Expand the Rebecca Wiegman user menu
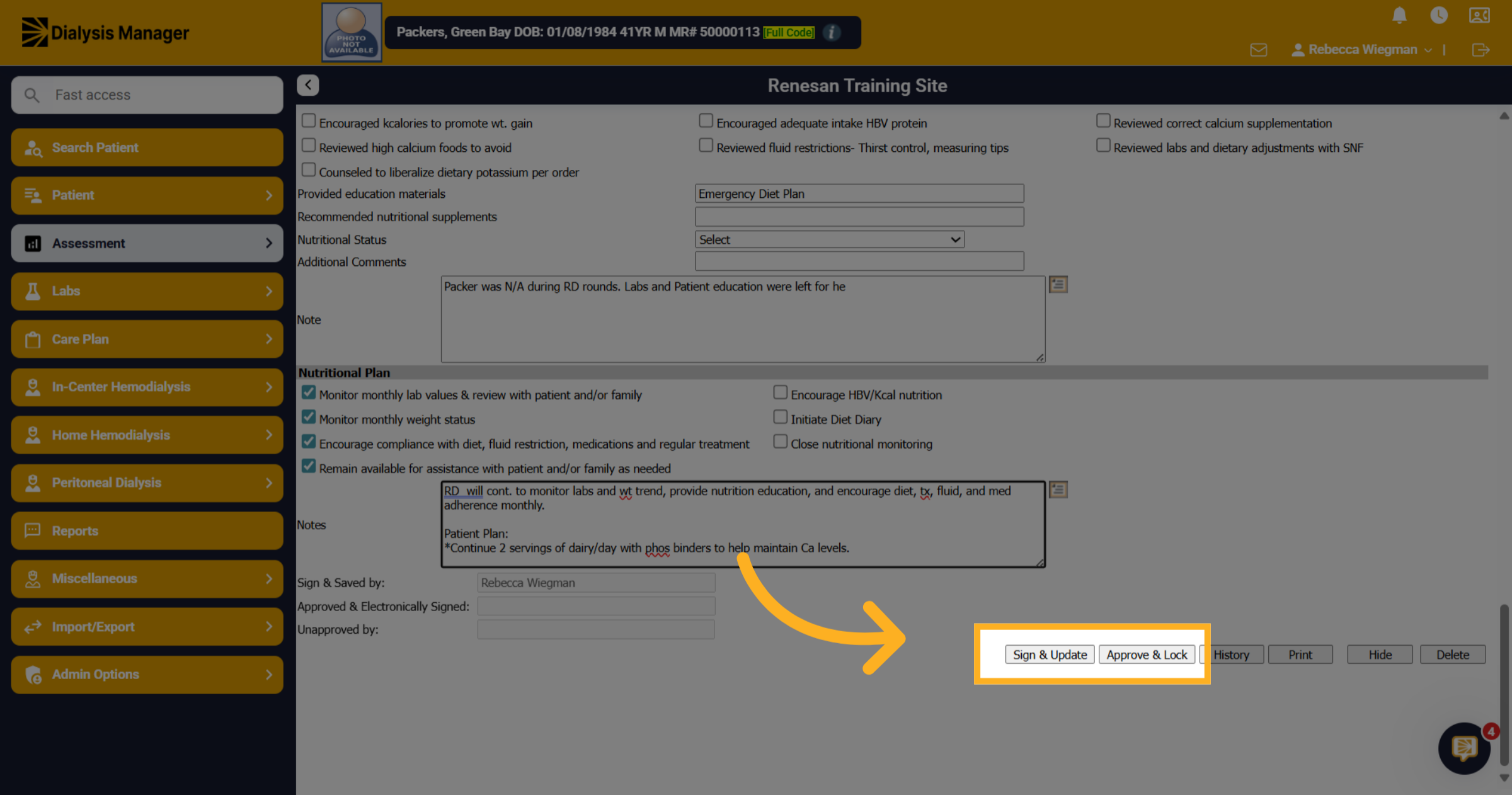The width and height of the screenshot is (1512, 795). coord(1362,50)
